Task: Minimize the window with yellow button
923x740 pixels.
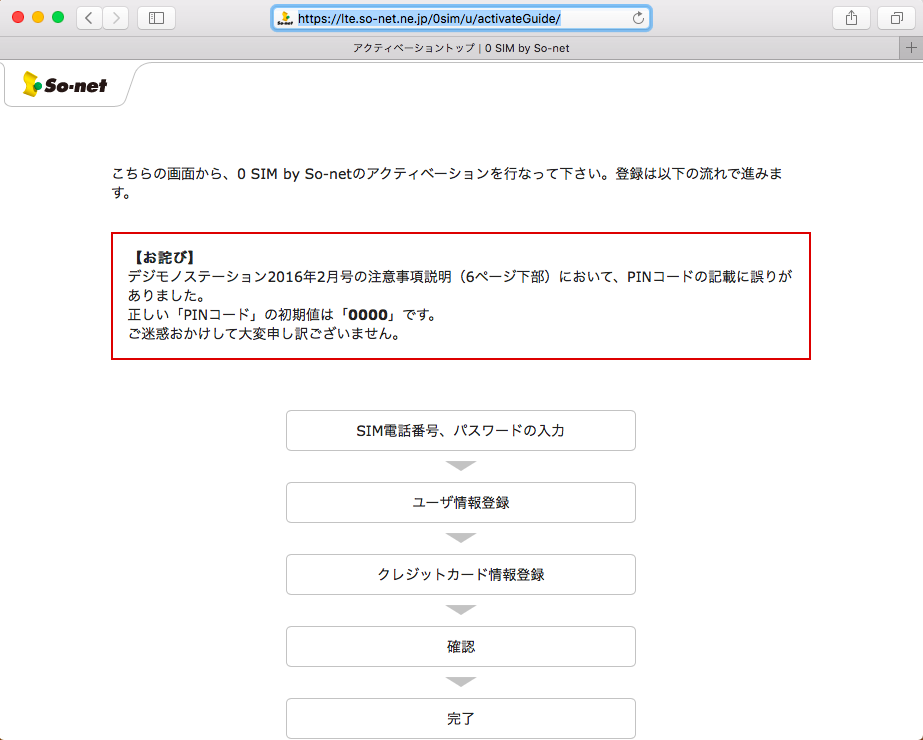Action: [x=38, y=18]
